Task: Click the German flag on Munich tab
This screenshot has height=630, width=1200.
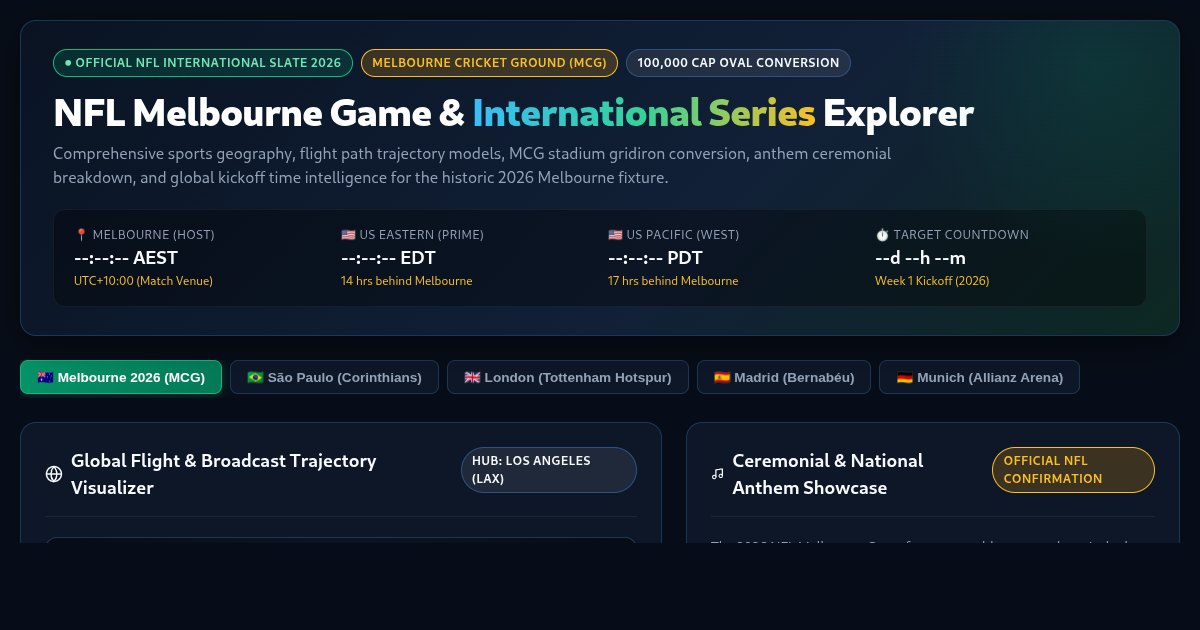Action: [x=904, y=377]
